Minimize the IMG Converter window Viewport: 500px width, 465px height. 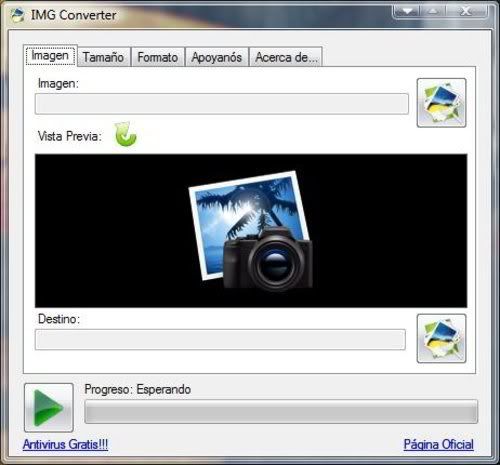point(407,11)
